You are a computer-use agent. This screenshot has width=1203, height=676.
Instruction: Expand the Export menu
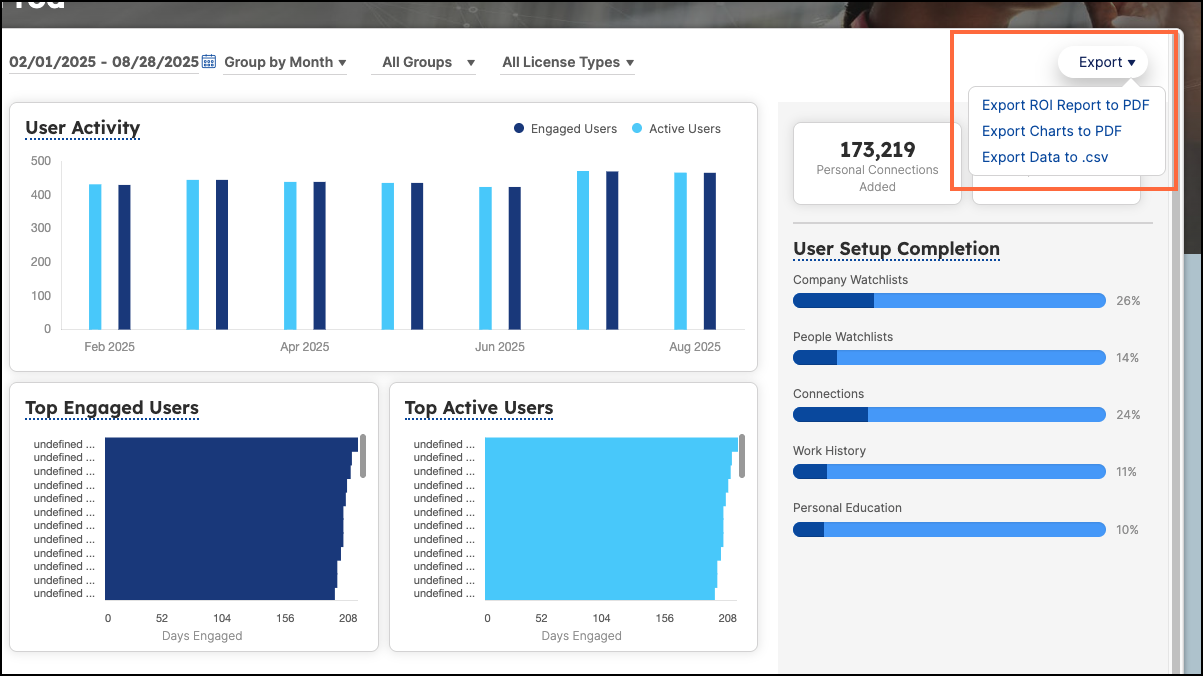(1103, 61)
